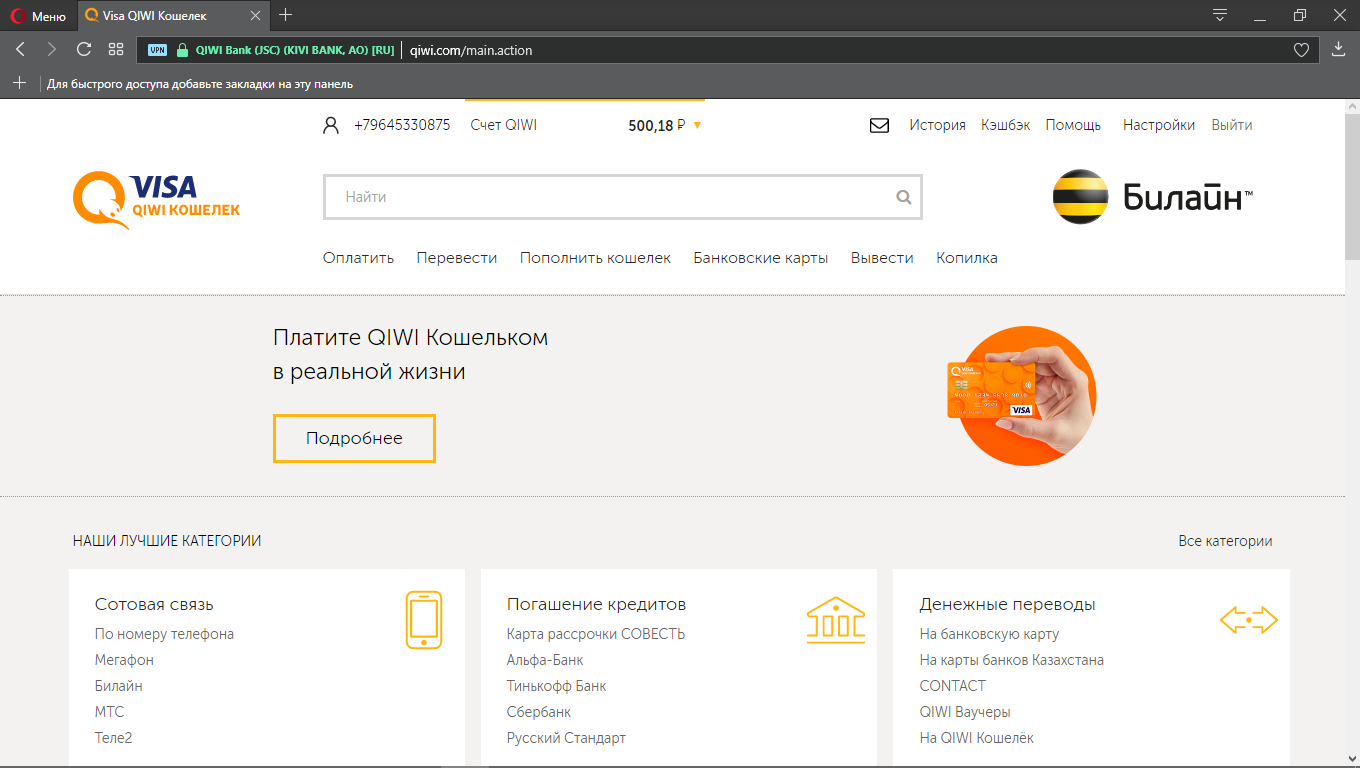Open the Денежные переводы category heading
Image resolution: width=1360 pixels, height=768 pixels.
tap(1007, 604)
